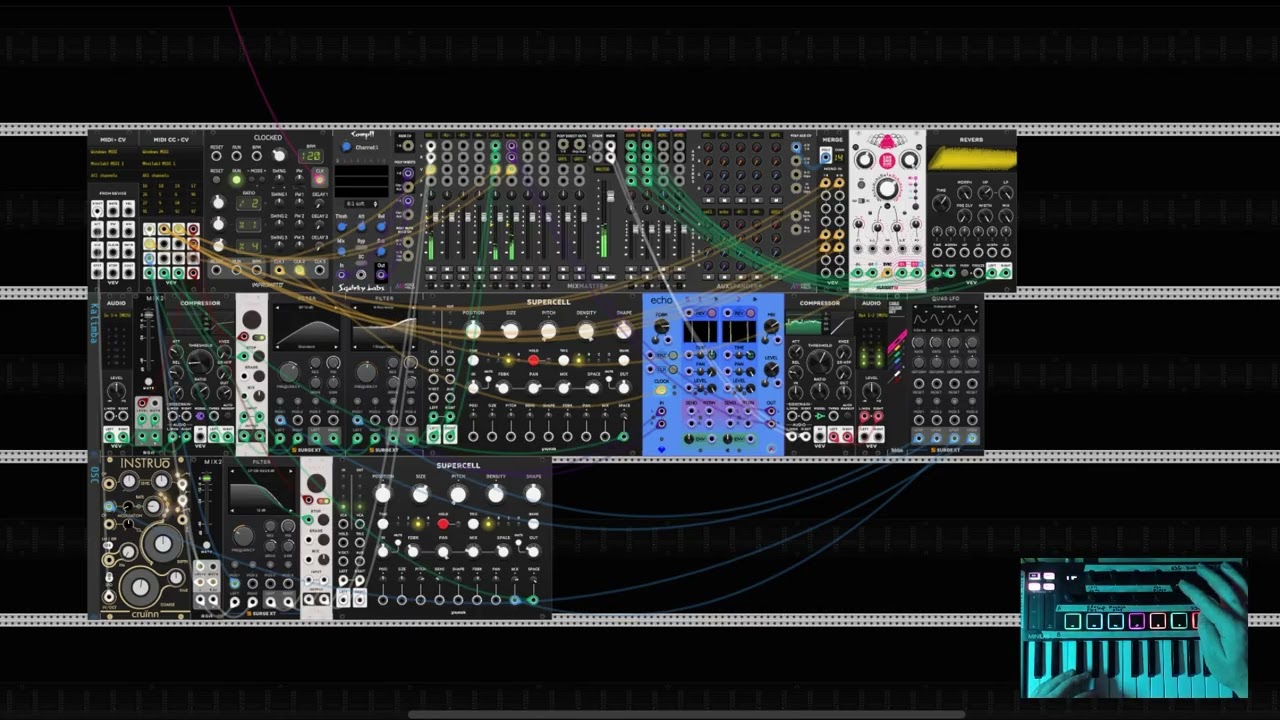Toggle the Byp bypass switch on Compll
The height and width of the screenshot is (720, 1280).
361,247
